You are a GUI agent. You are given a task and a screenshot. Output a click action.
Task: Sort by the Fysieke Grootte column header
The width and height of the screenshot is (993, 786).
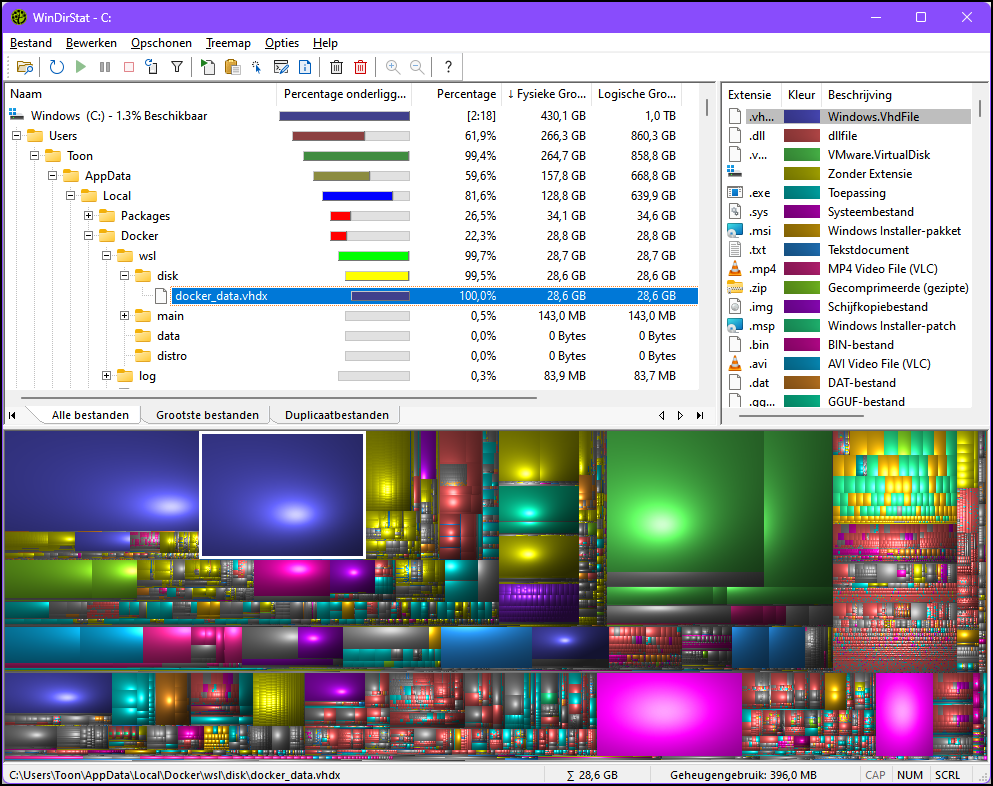tap(546, 94)
